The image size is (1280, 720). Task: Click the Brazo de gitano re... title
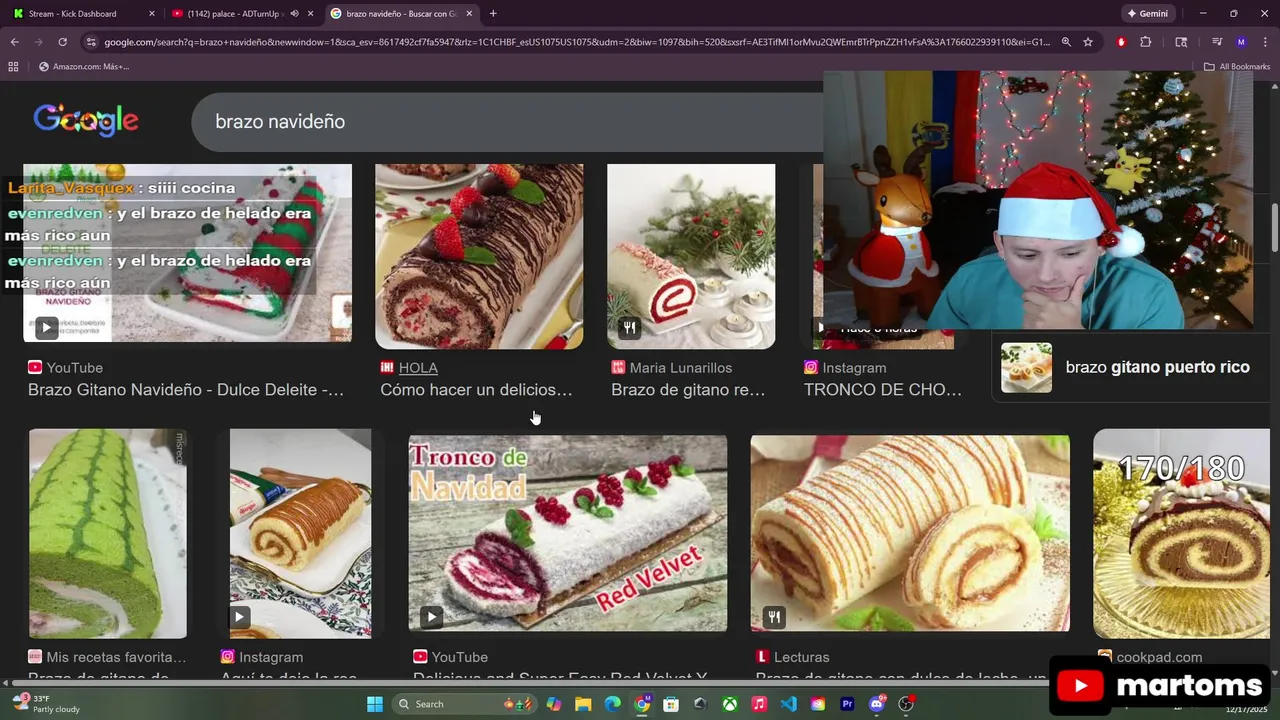tap(688, 390)
